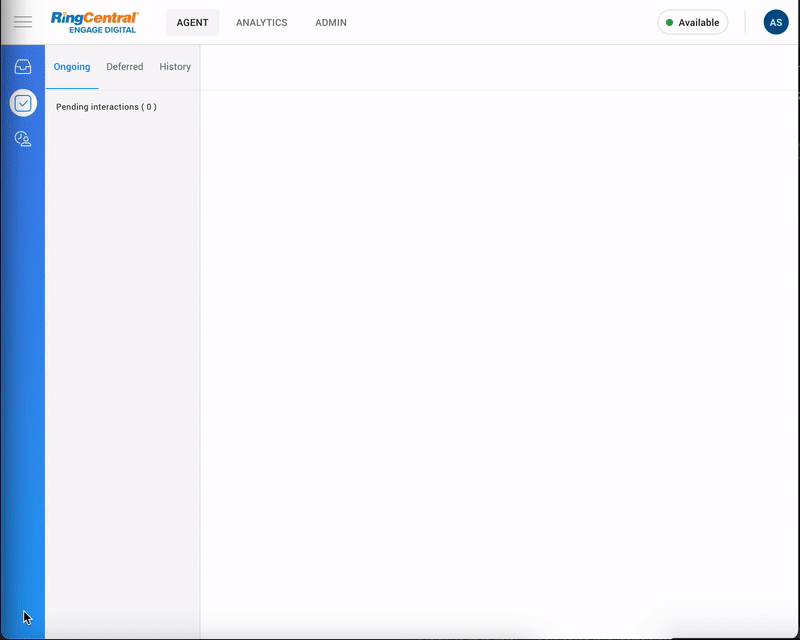Click the ENGAGE DIGITAL text under the logo

click(102, 30)
